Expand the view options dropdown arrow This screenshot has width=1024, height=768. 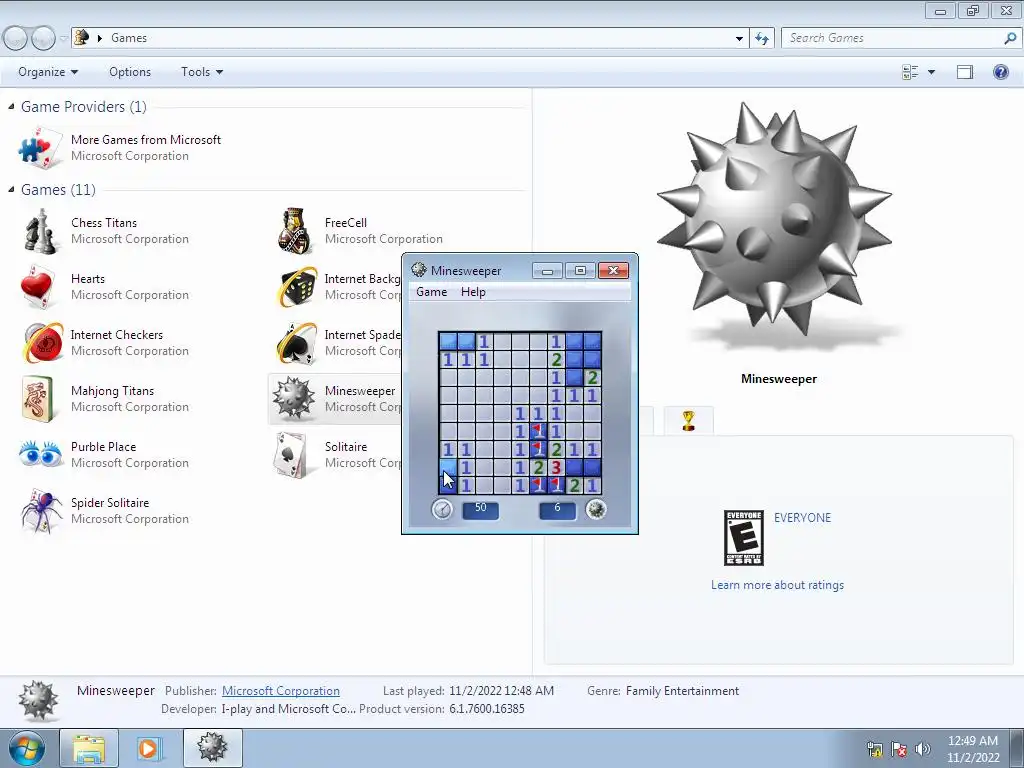tap(931, 72)
